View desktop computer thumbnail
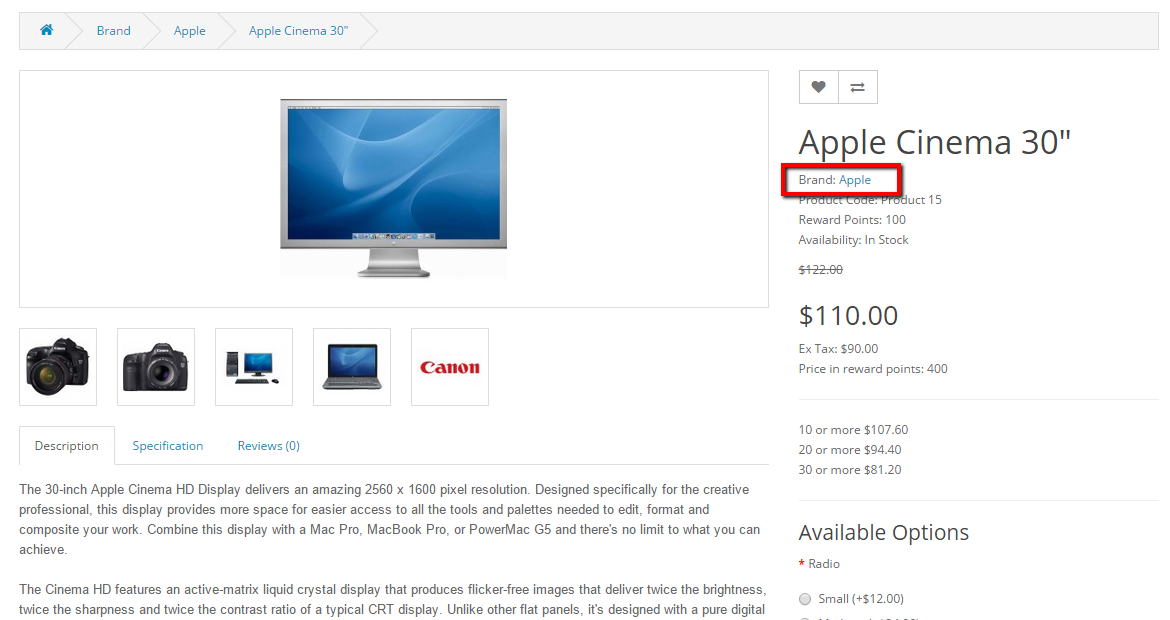 coord(254,367)
